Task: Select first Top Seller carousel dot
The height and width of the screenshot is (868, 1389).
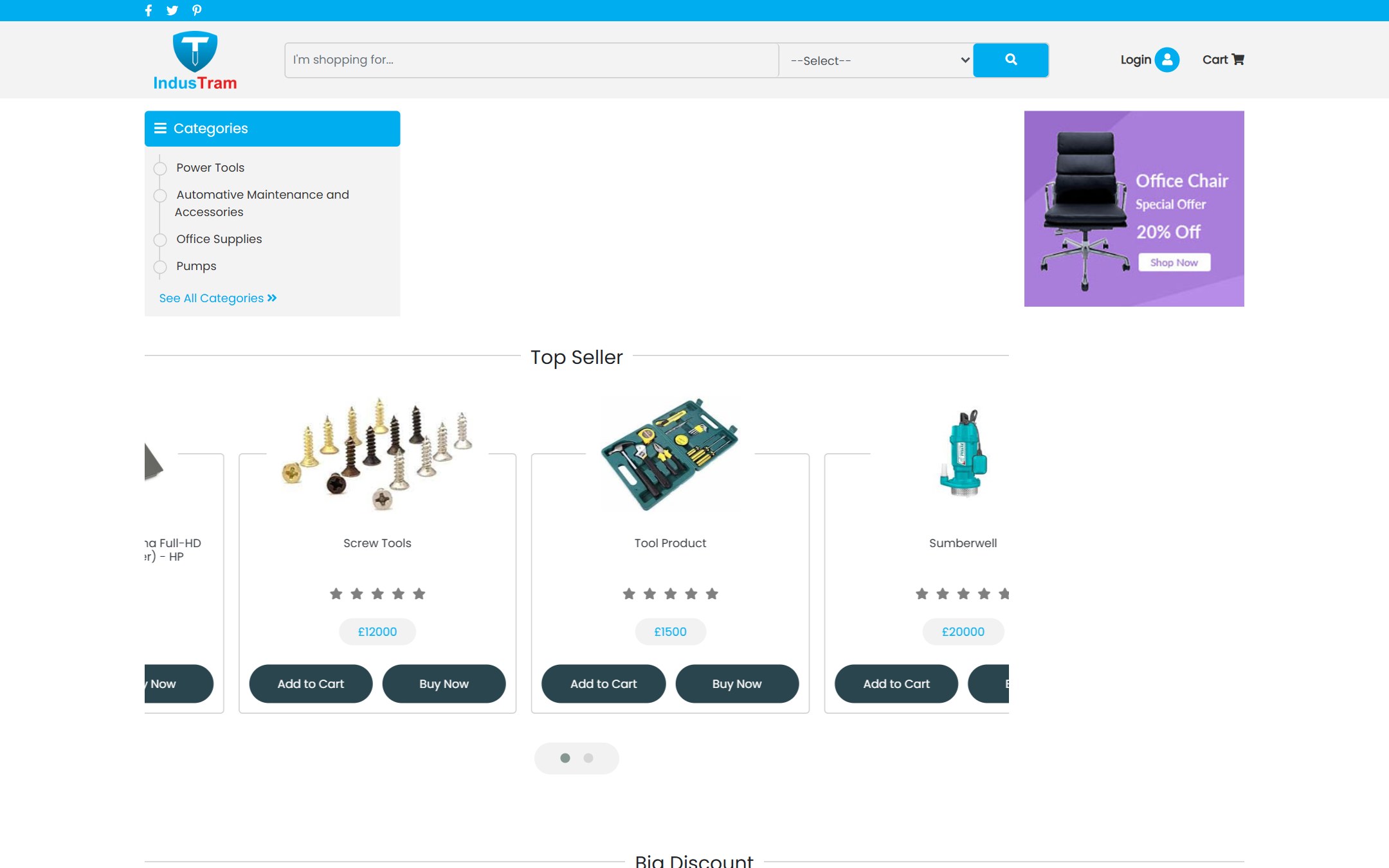Action: 565,758
